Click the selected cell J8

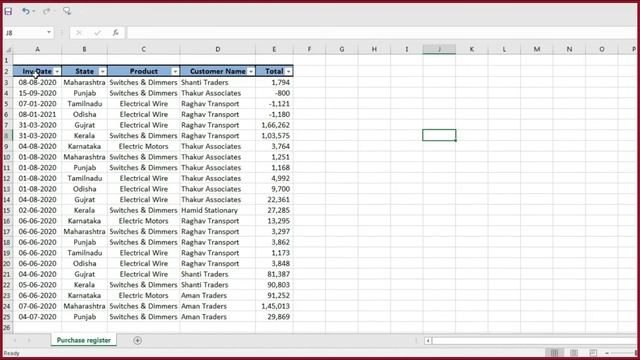(x=439, y=135)
